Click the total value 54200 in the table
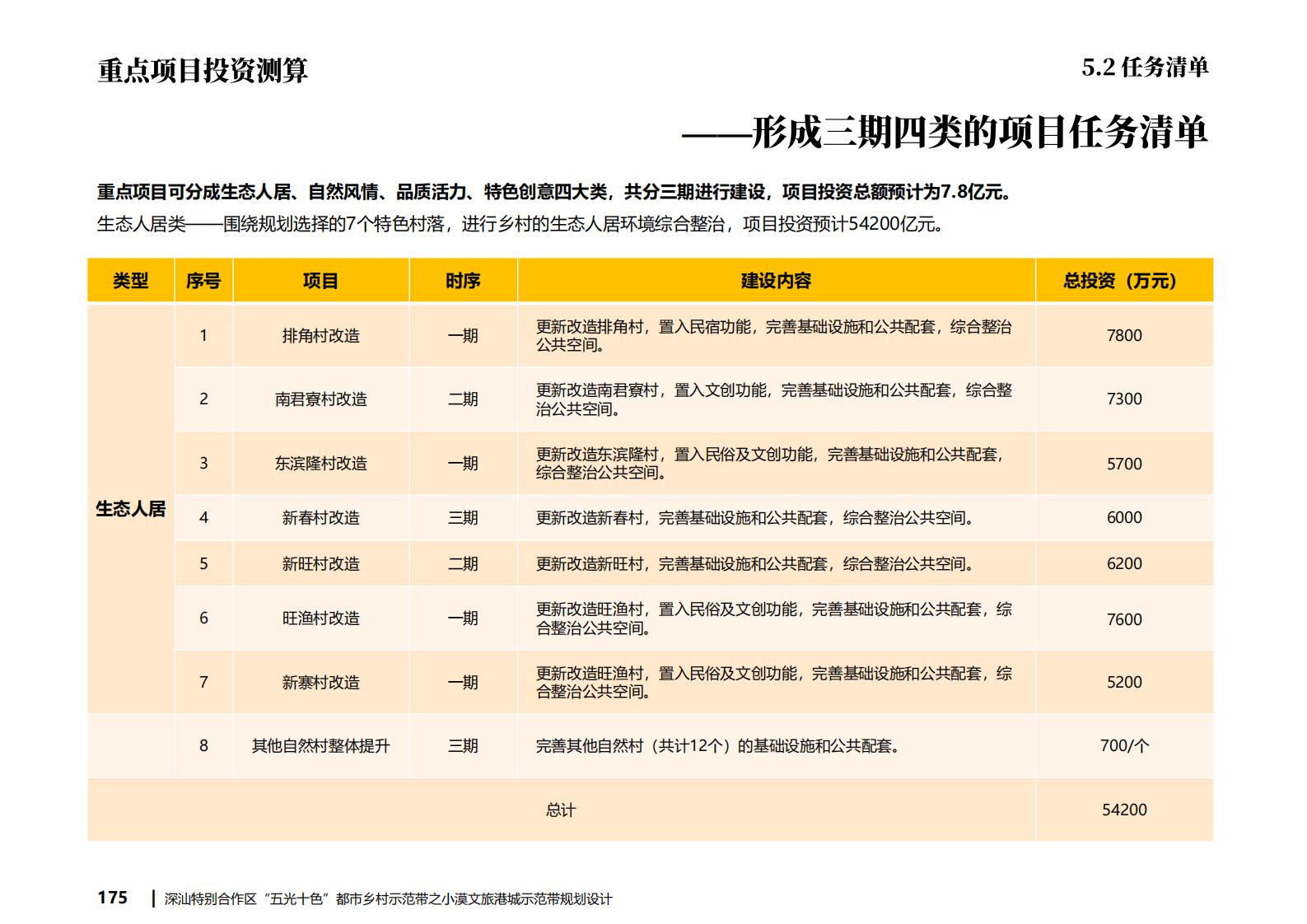 (x=1124, y=810)
